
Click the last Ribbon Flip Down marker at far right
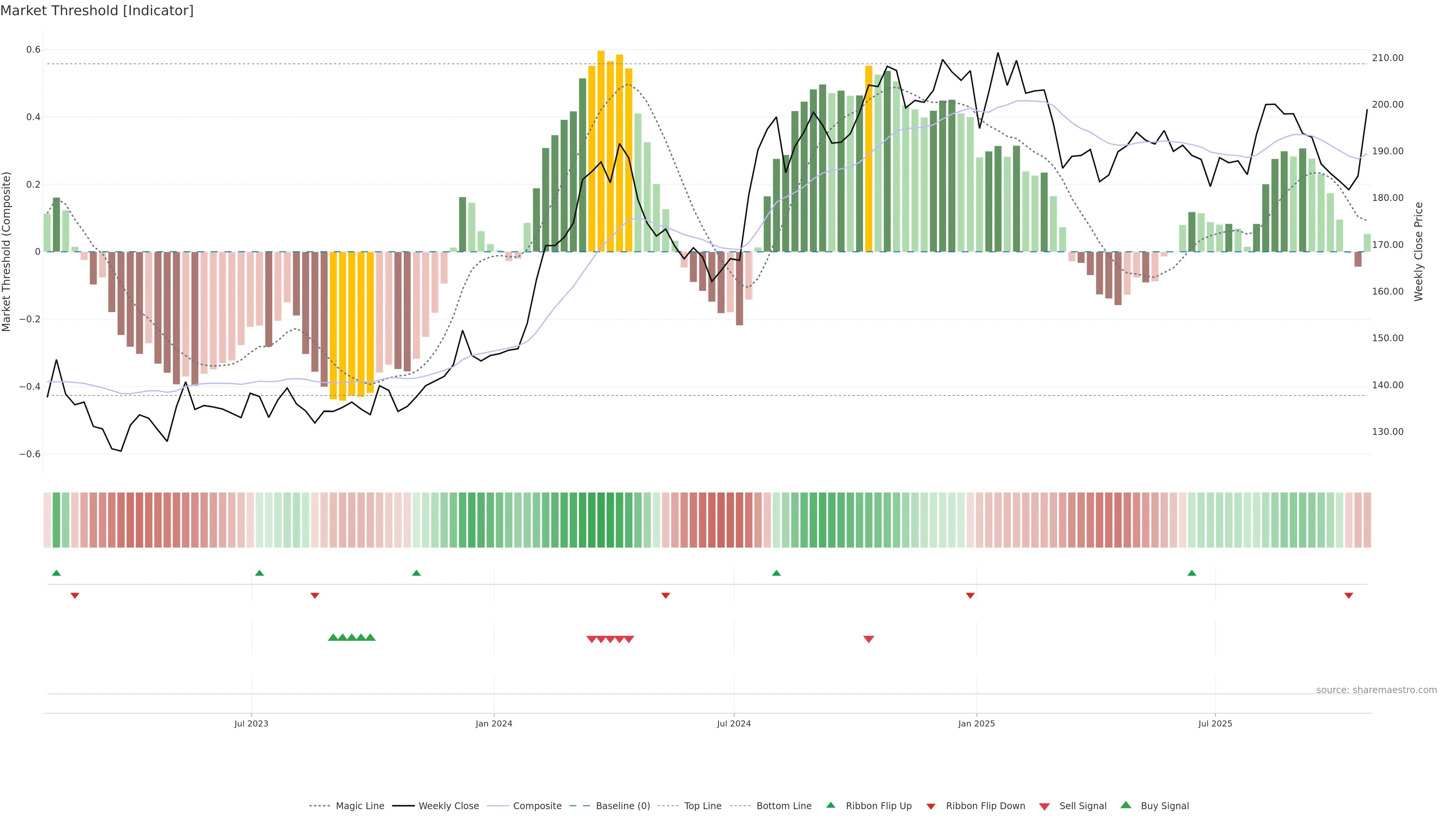click(x=1349, y=595)
